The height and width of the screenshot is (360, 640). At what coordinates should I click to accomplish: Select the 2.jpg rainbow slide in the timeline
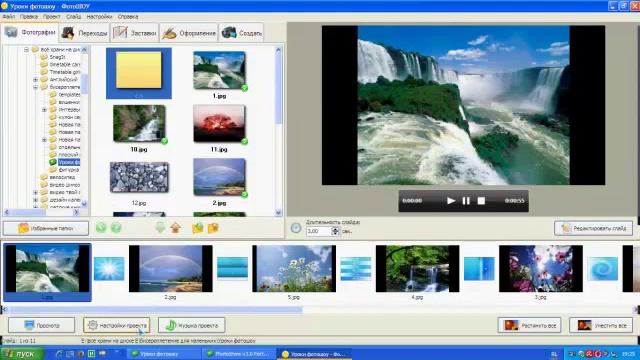coord(171,269)
